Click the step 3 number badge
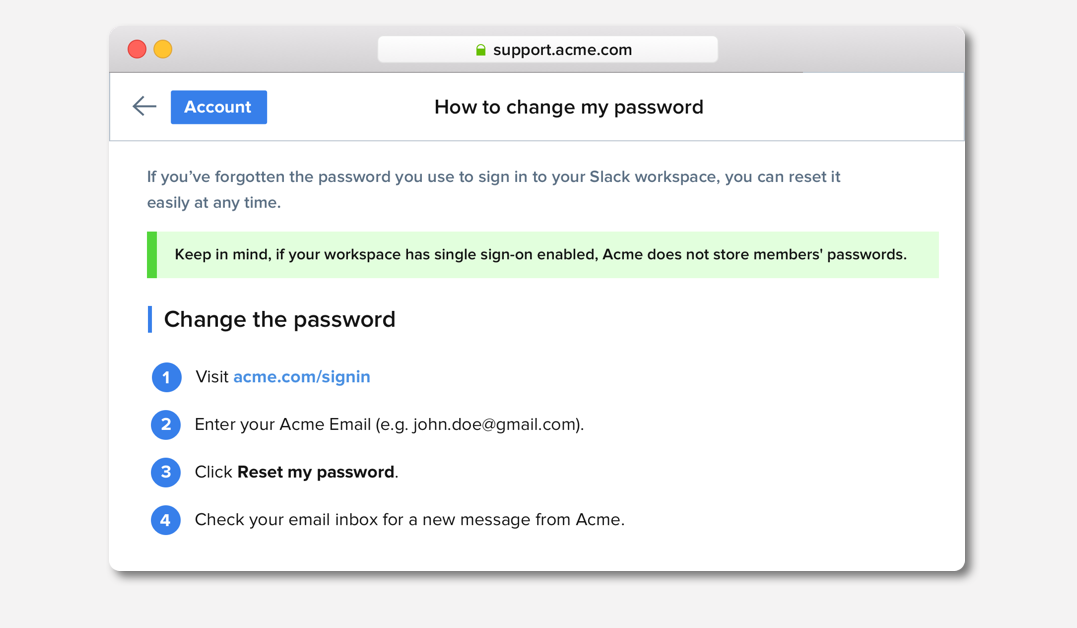The image size is (1077, 628). coord(166,472)
